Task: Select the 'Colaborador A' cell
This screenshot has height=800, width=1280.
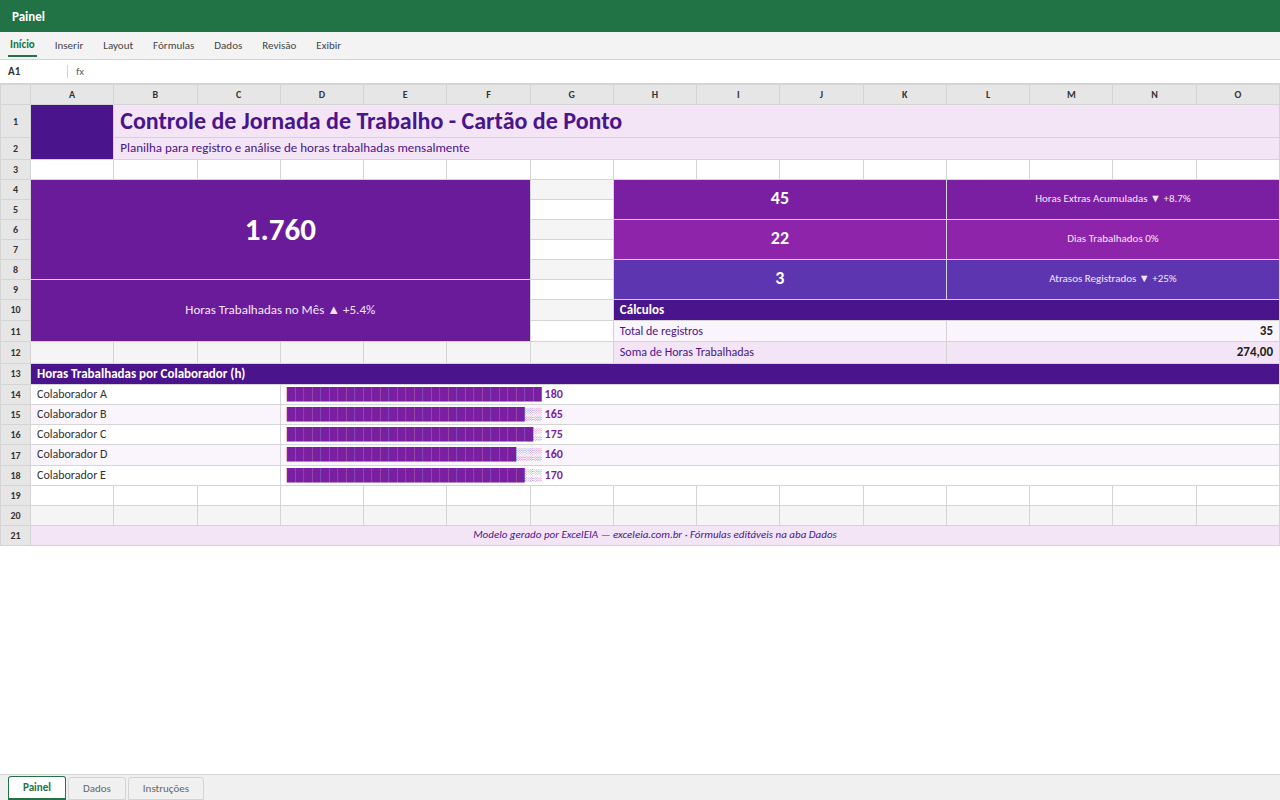Action: coord(156,394)
